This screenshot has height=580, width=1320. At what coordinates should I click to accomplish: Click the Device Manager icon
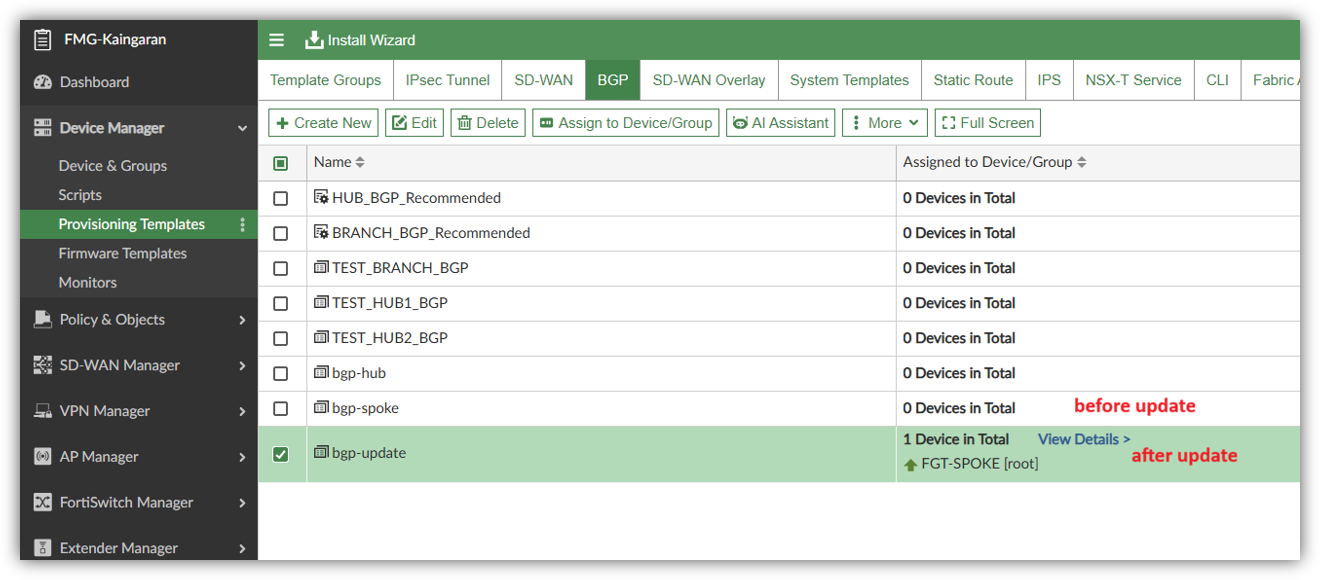tap(42, 128)
